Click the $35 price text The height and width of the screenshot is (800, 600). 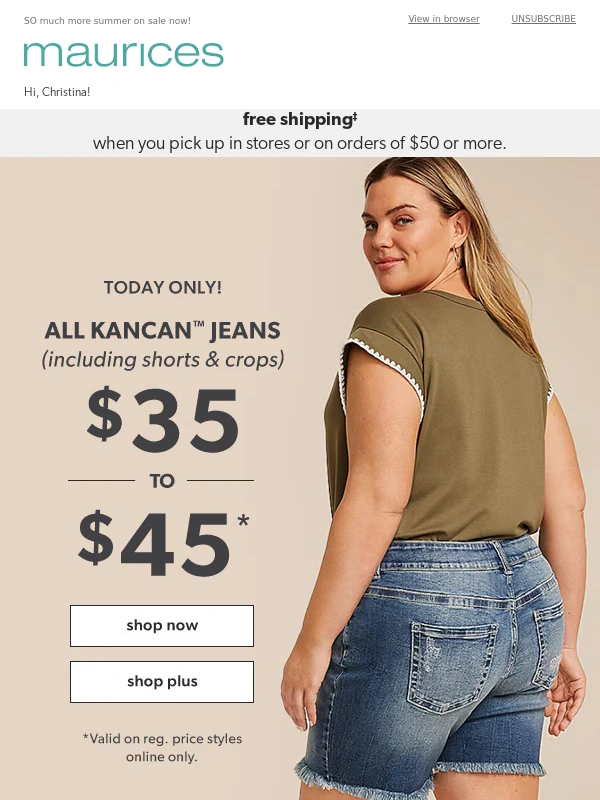point(162,420)
